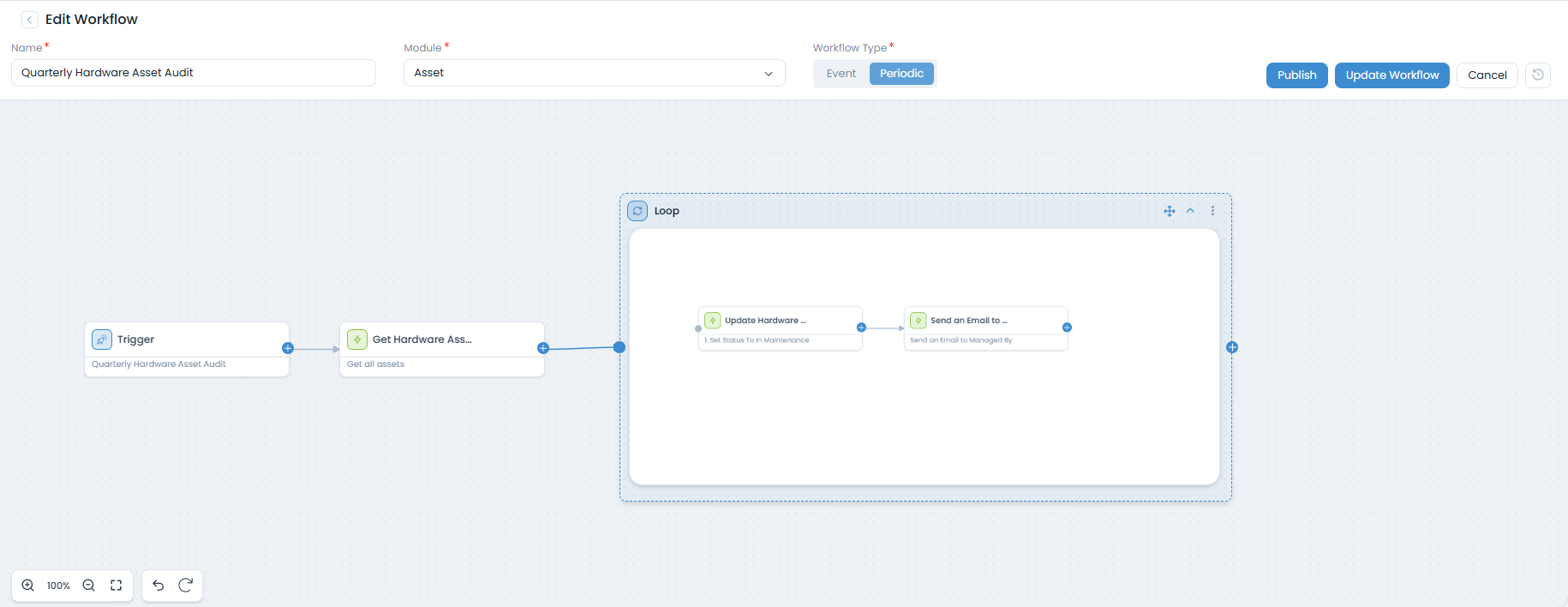The width and height of the screenshot is (1568, 607).
Task: Click the back arrow beside Edit Workflow
Action: click(30, 20)
